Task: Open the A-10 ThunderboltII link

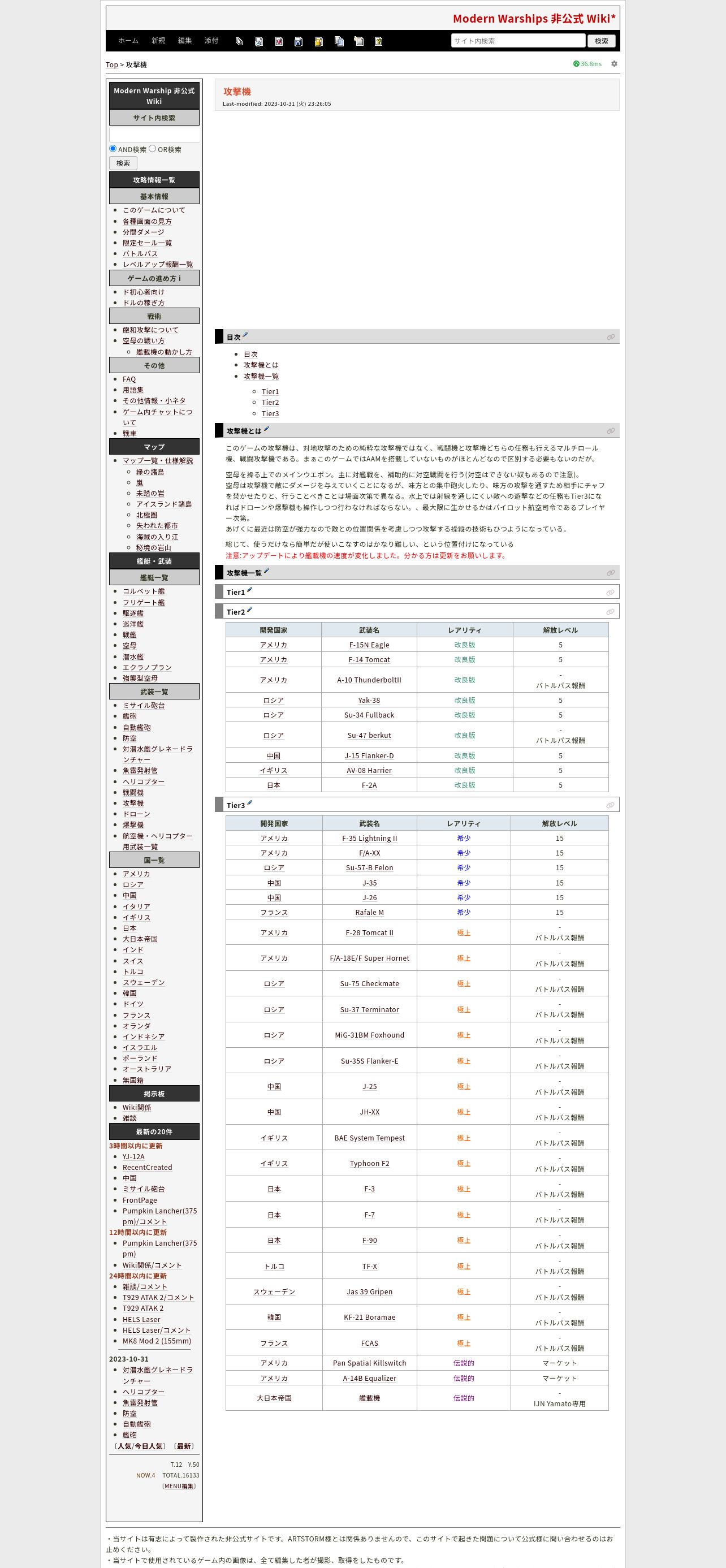Action: coord(369,680)
